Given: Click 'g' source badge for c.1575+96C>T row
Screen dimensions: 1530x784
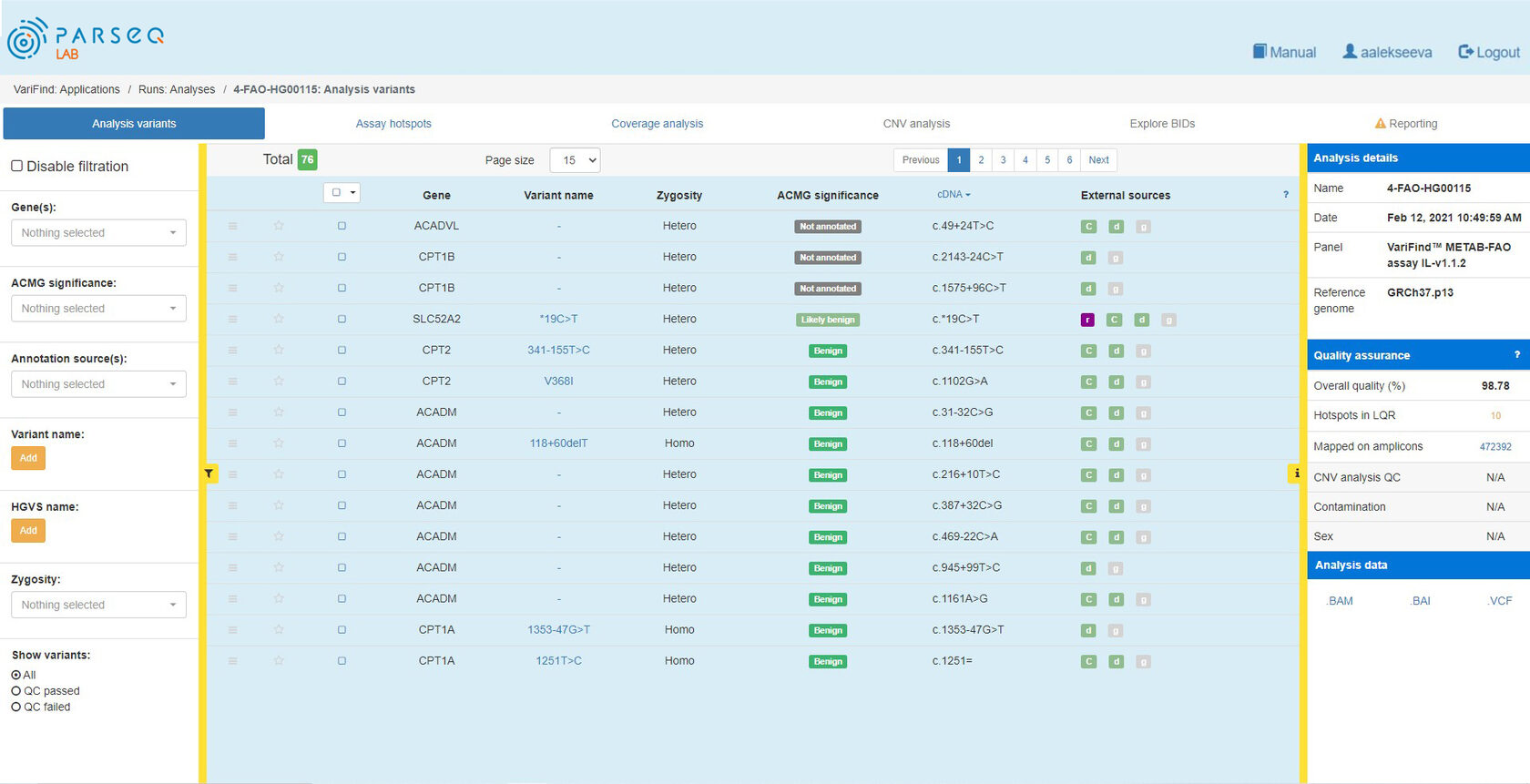Looking at the screenshot, I should 1116,289.
